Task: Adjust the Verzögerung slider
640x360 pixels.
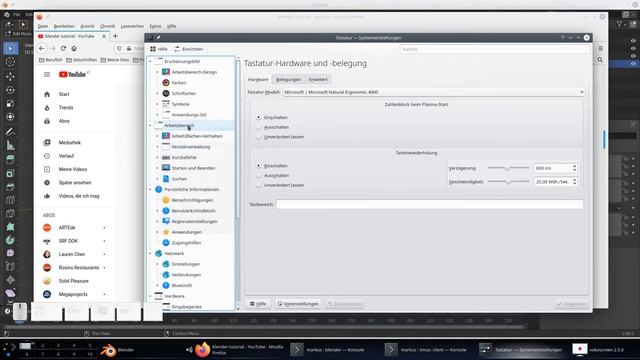Action: coord(509,168)
